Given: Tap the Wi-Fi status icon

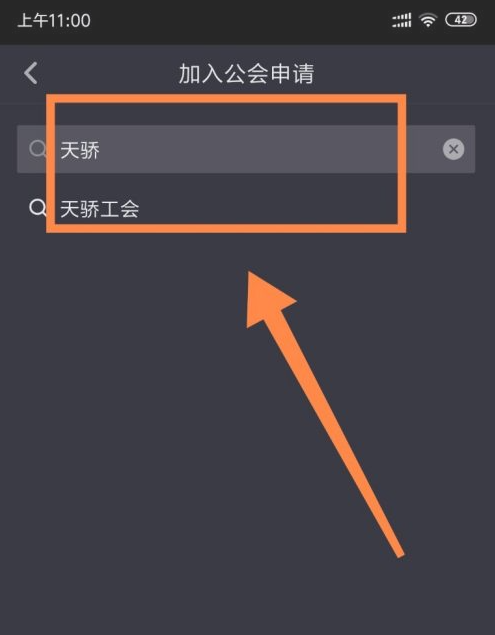Looking at the screenshot, I should pos(428,19).
